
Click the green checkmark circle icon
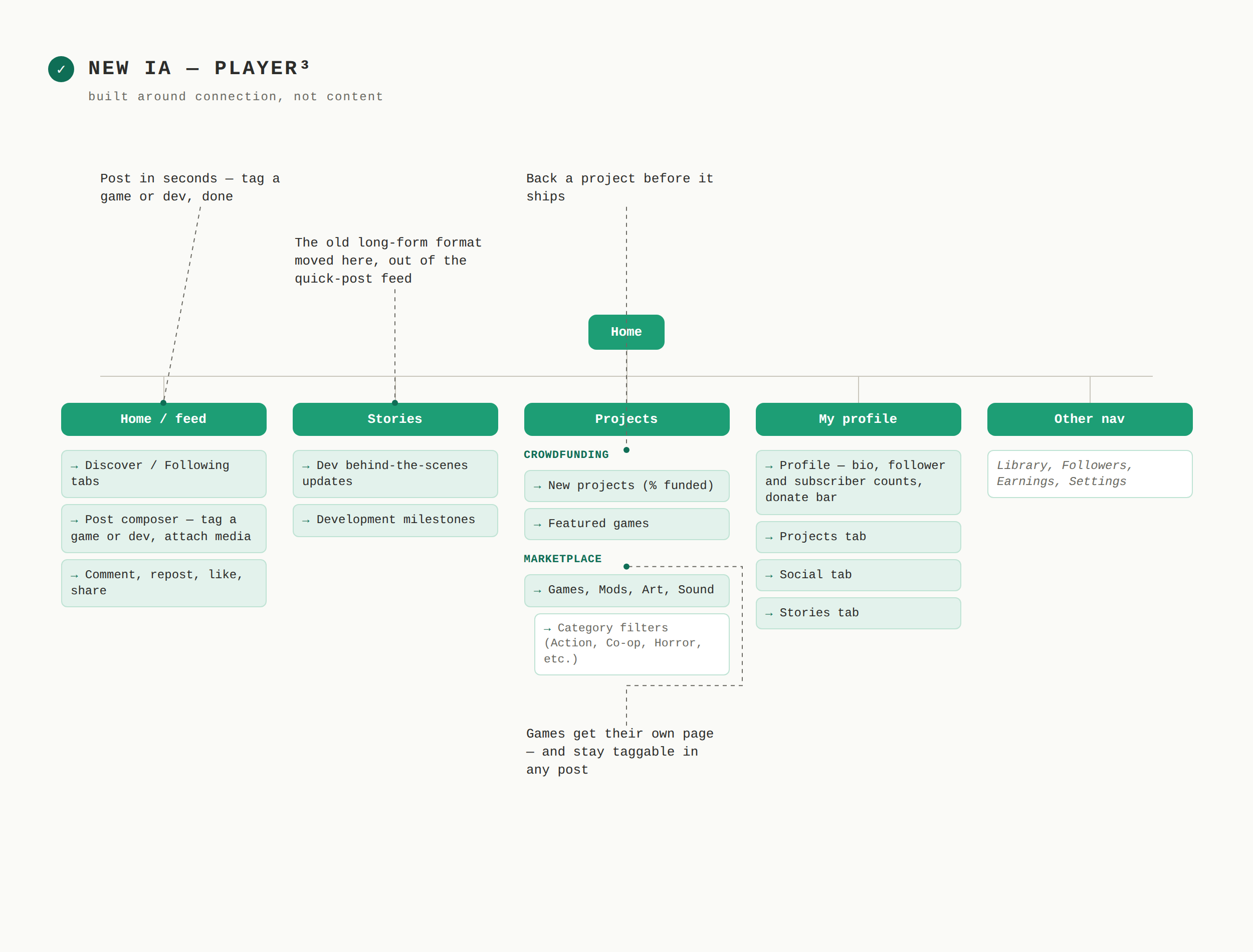[61, 69]
